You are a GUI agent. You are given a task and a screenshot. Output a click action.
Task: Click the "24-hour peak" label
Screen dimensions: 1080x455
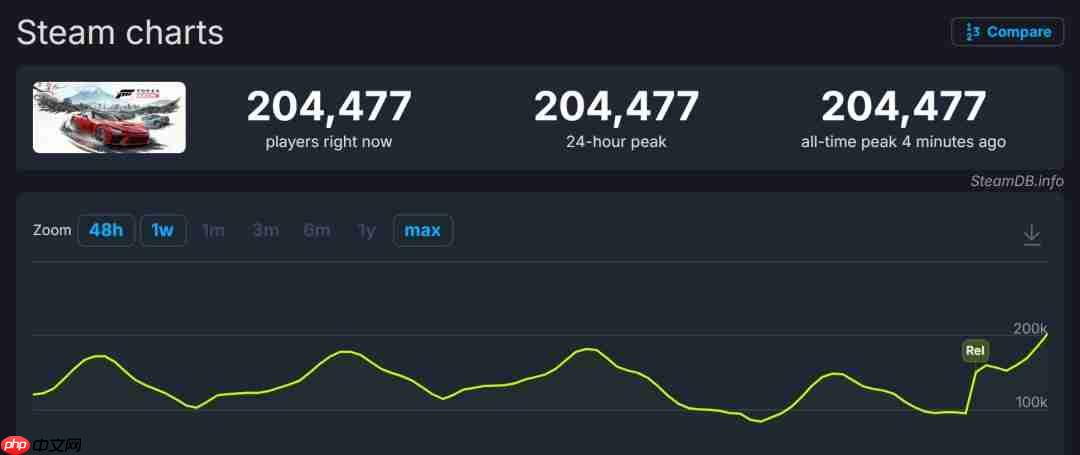pos(616,142)
